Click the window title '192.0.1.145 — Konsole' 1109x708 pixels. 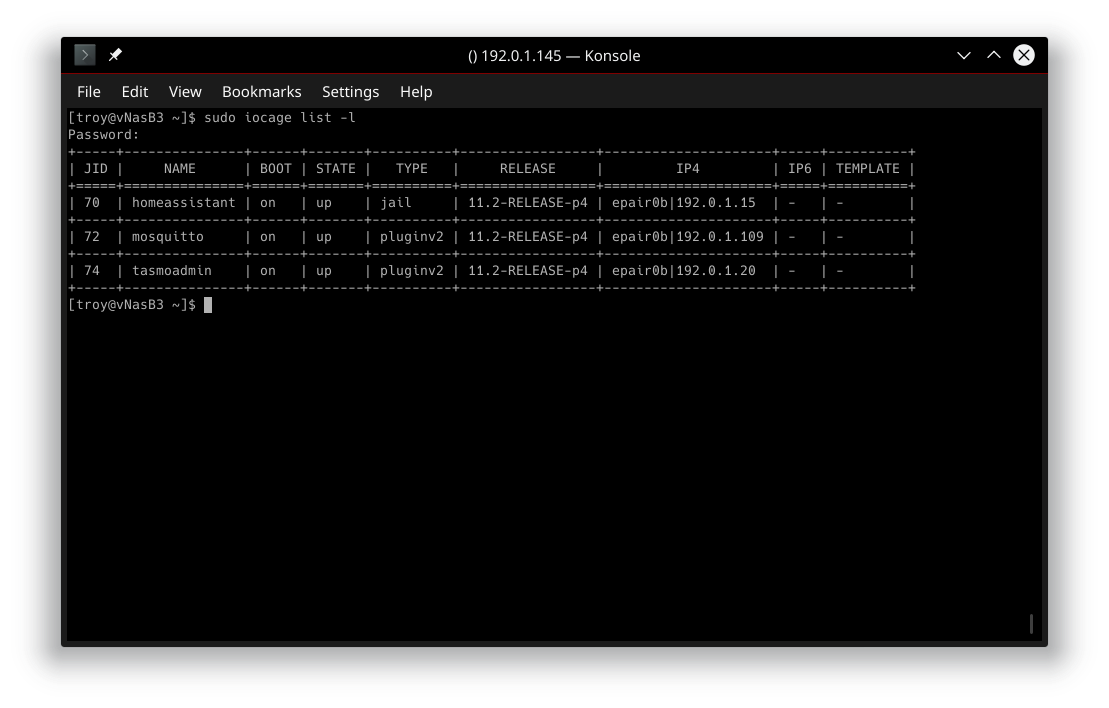[x=560, y=56]
